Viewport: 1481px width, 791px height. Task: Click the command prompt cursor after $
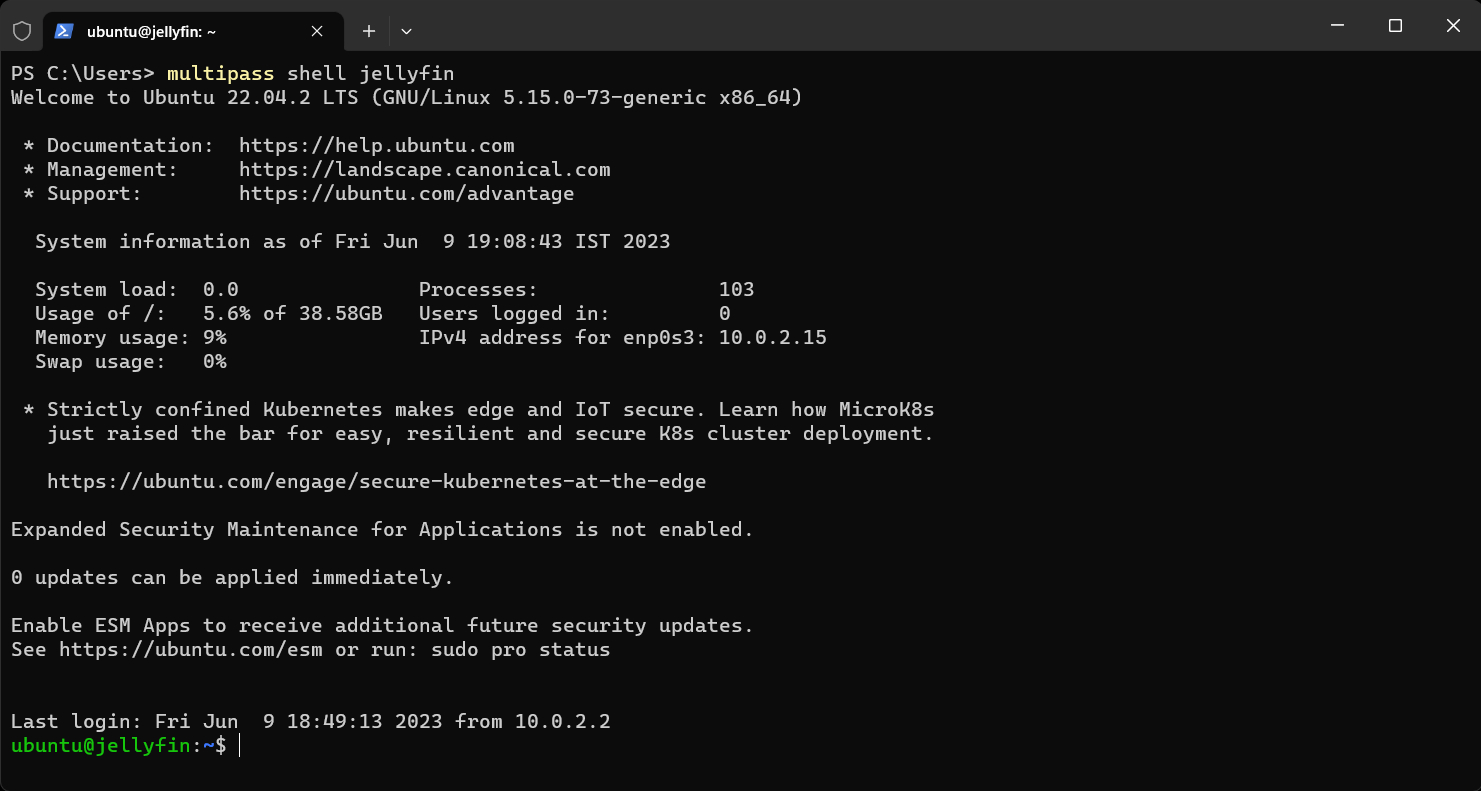pos(240,746)
